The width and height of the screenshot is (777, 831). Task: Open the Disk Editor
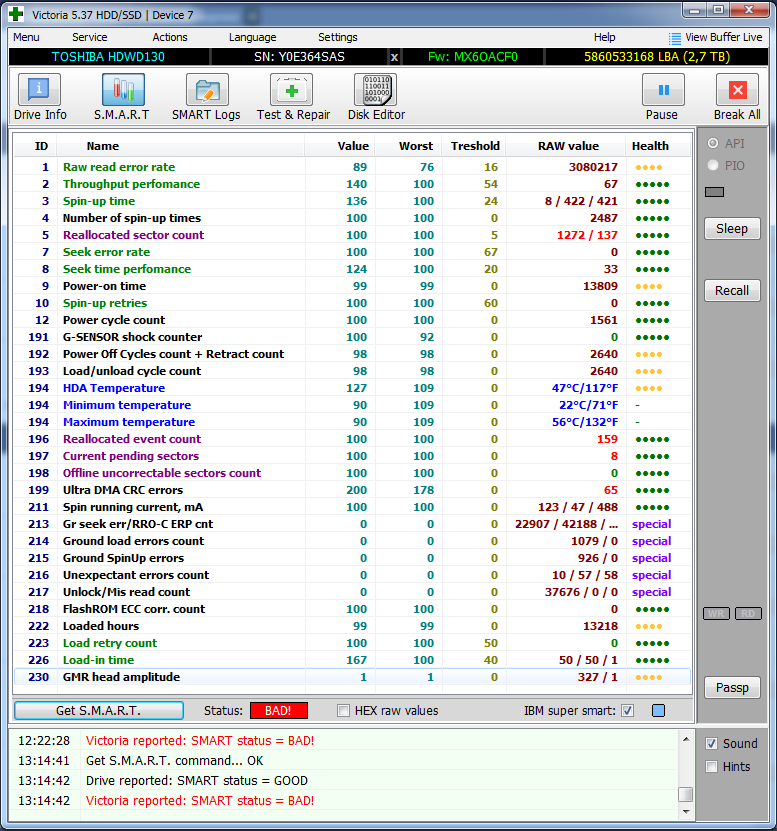[x=376, y=97]
